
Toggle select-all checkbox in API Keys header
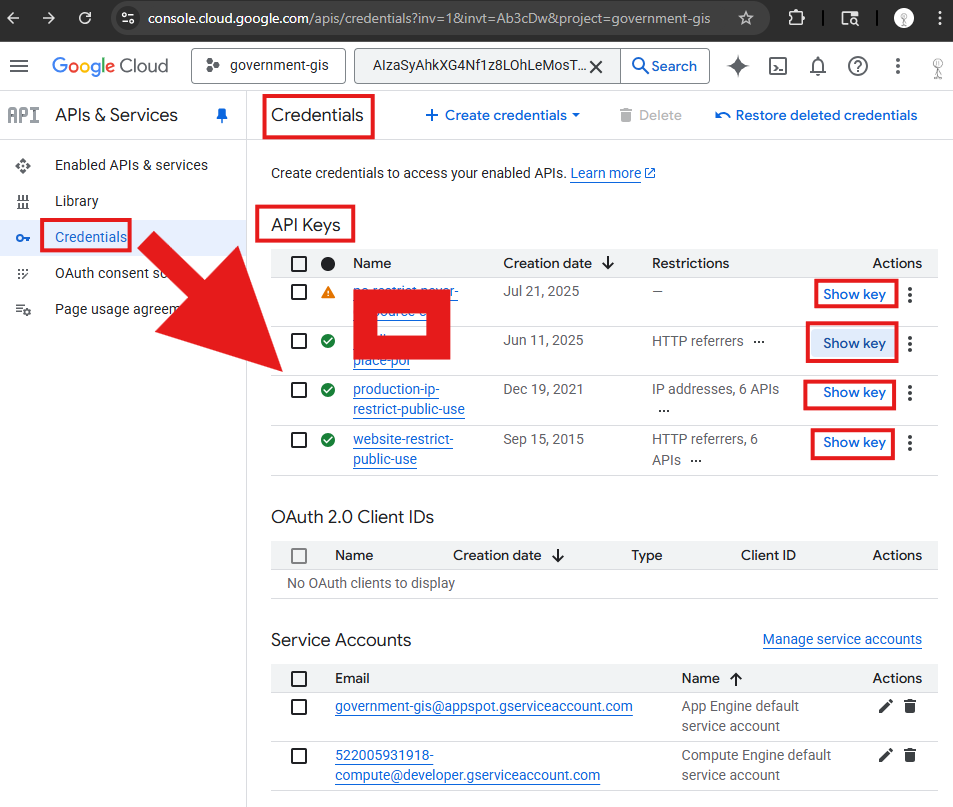(298, 264)
